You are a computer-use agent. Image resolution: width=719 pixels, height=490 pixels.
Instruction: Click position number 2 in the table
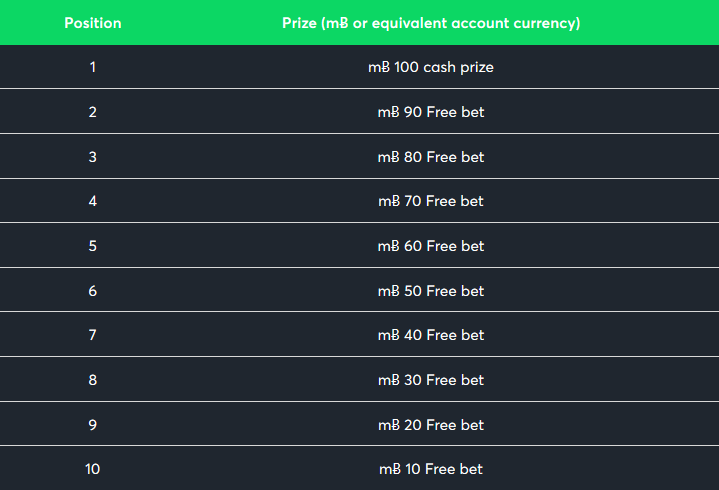[93, 112]
